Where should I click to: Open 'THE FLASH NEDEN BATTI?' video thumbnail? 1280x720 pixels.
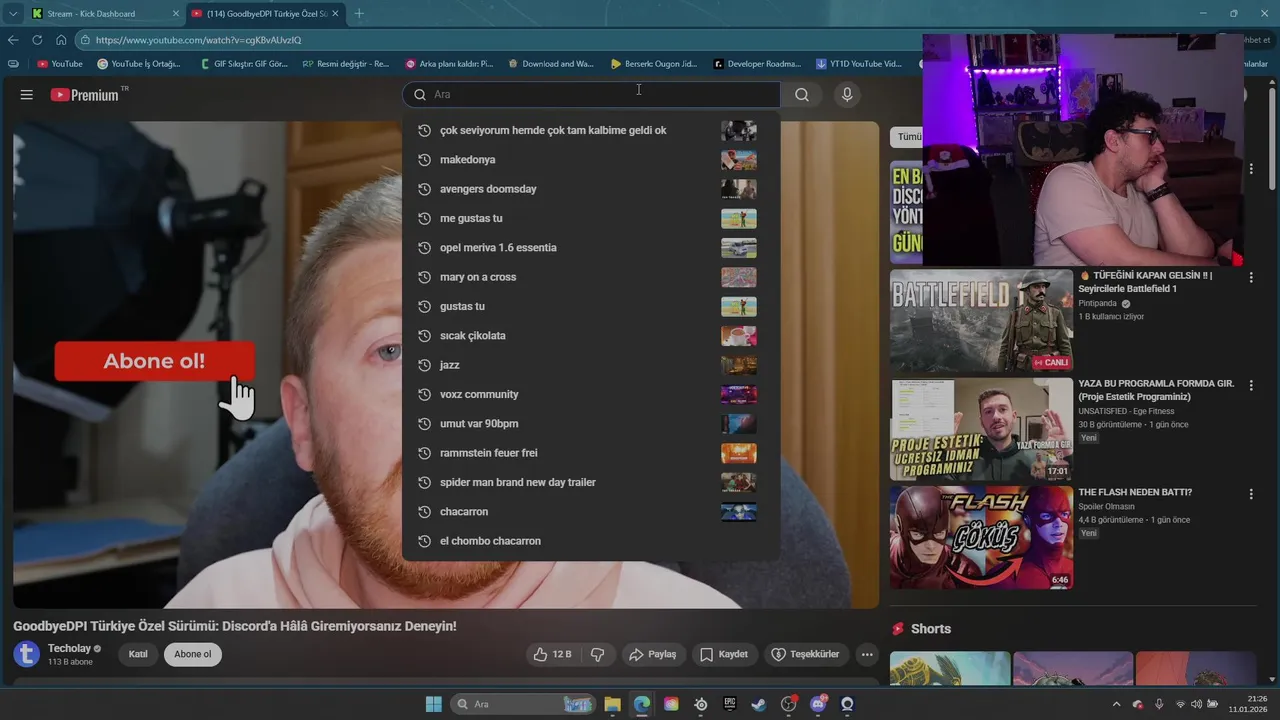tap(981, 537)
